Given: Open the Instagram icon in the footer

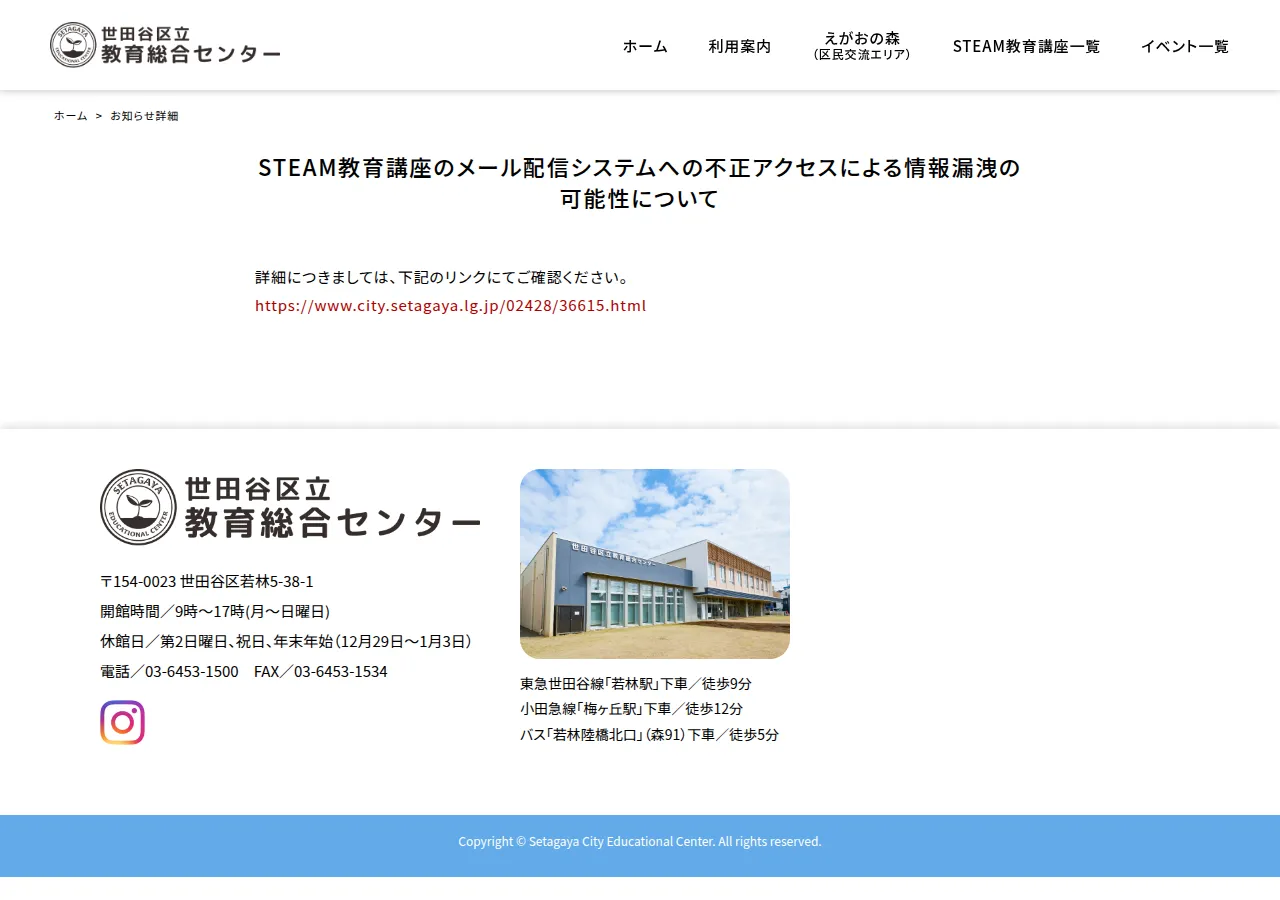Looking at the screenshot, I should pyautogui.click(x=122, y=722).
